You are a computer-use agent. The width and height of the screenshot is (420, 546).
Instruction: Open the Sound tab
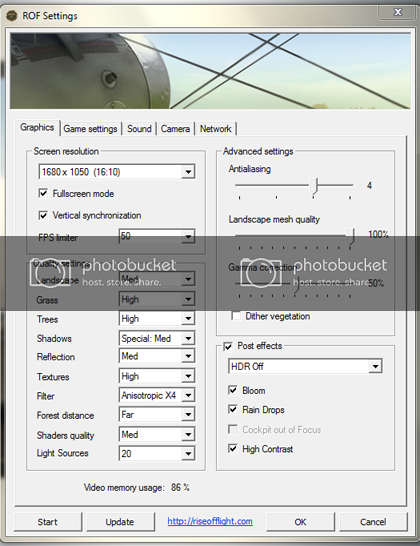click(x=139, y=129)
